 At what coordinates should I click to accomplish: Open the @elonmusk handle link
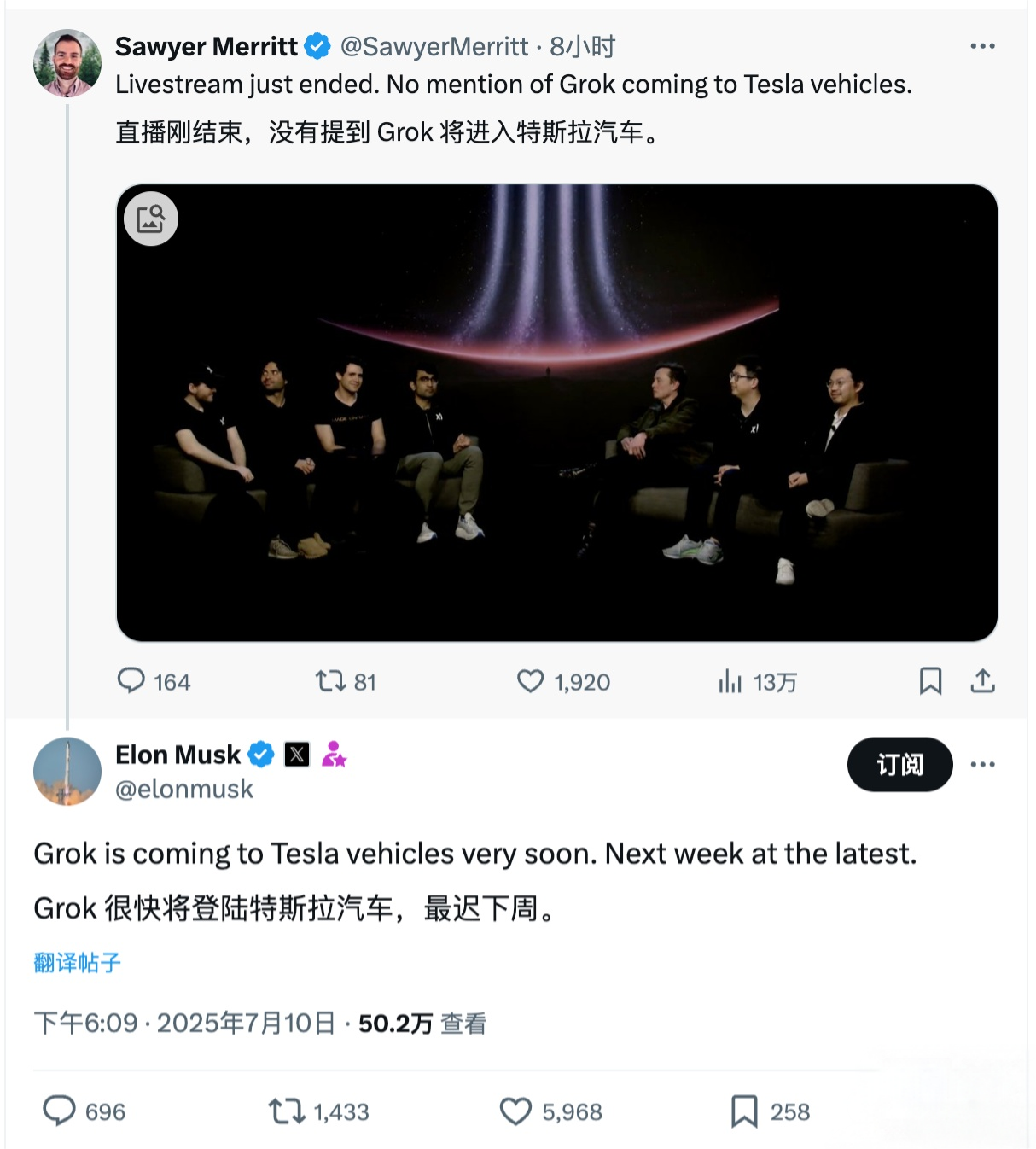184,790
